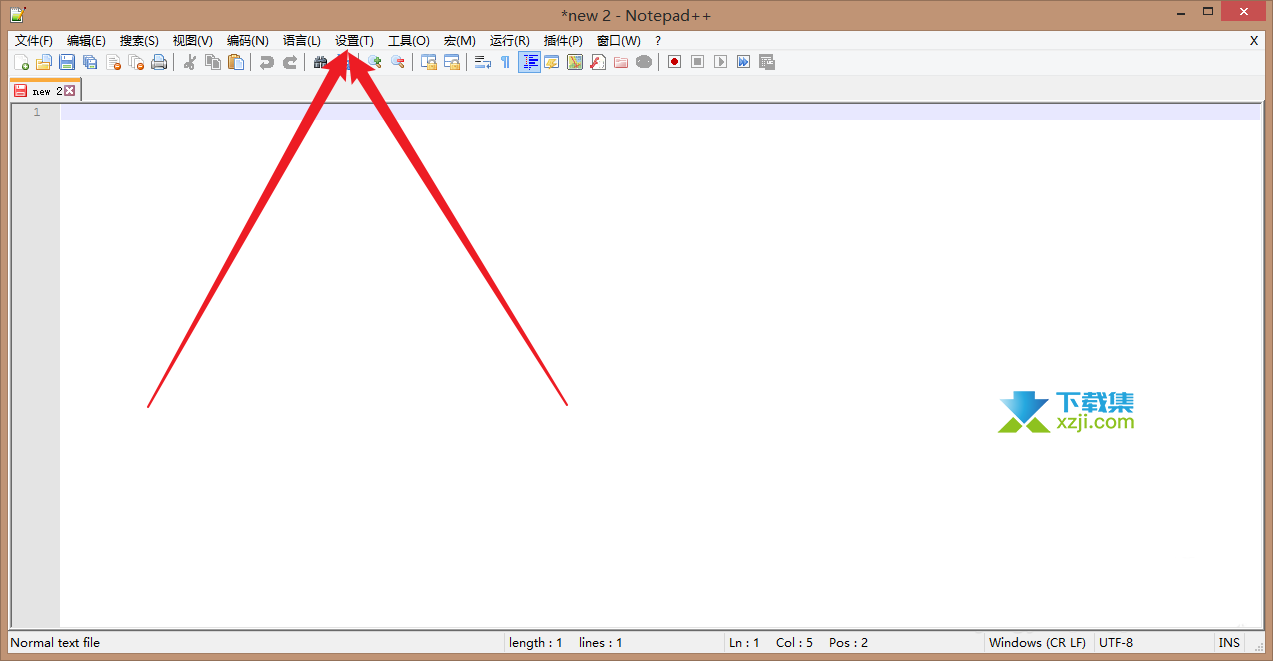Click the Save All toolbar icon
Viewport: 1273px width, 661px height.
click(90, 62)
